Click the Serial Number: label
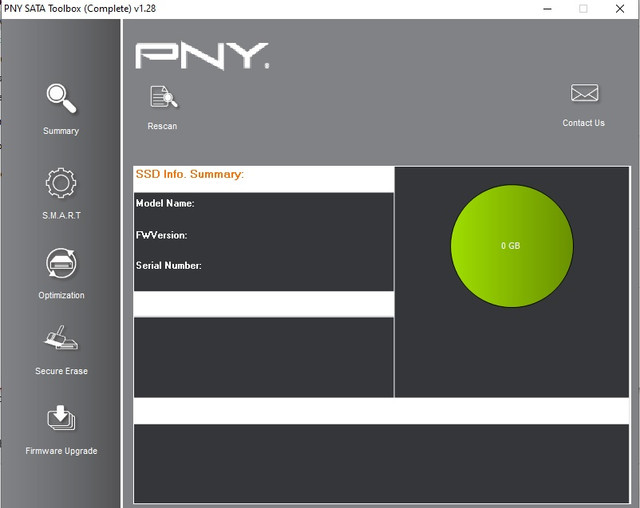640x508 pixels. (x=169, y=266)
